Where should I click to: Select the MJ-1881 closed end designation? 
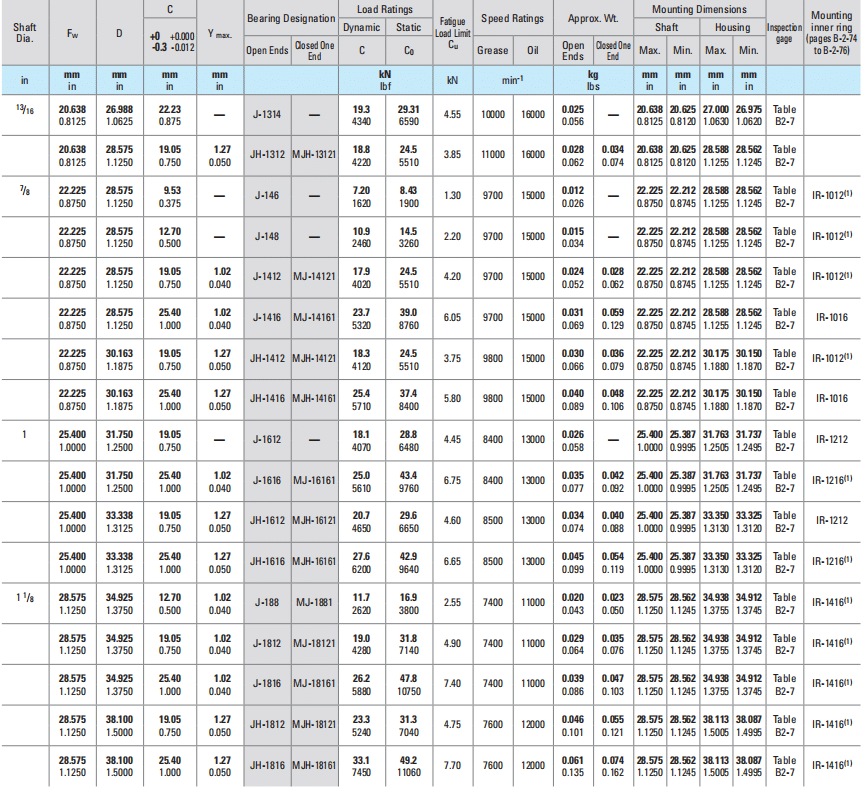click(x=314, y=603)
